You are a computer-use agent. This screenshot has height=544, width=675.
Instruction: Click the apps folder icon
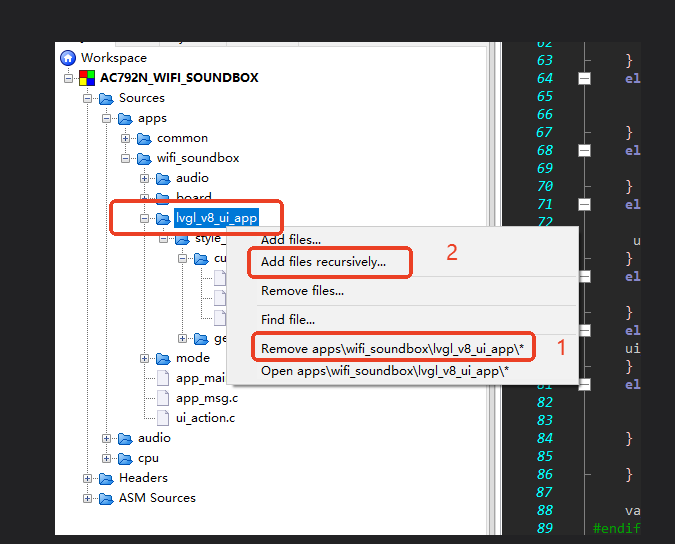pos(125,118)
